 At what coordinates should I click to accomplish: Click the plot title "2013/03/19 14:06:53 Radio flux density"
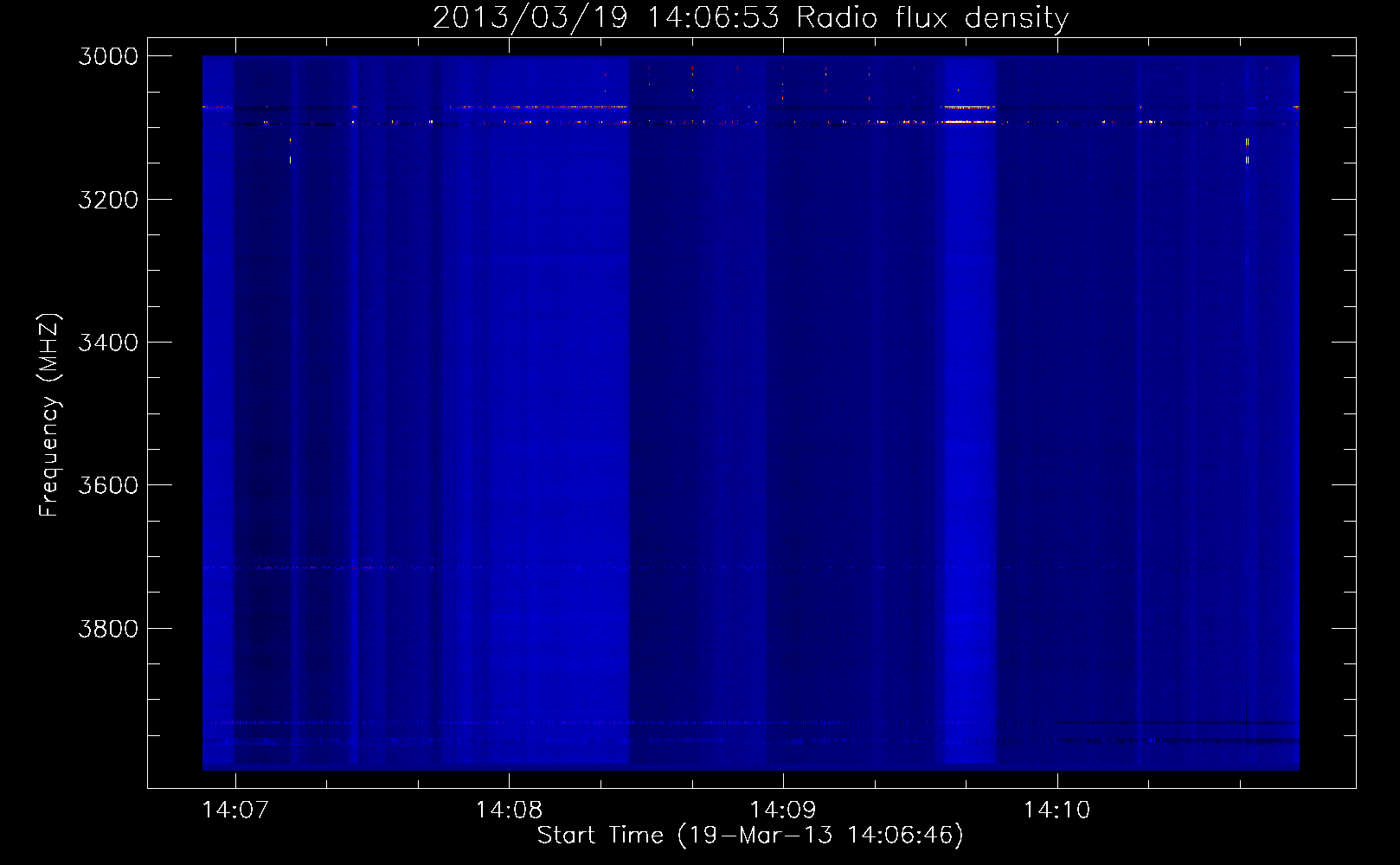(750, 17)
